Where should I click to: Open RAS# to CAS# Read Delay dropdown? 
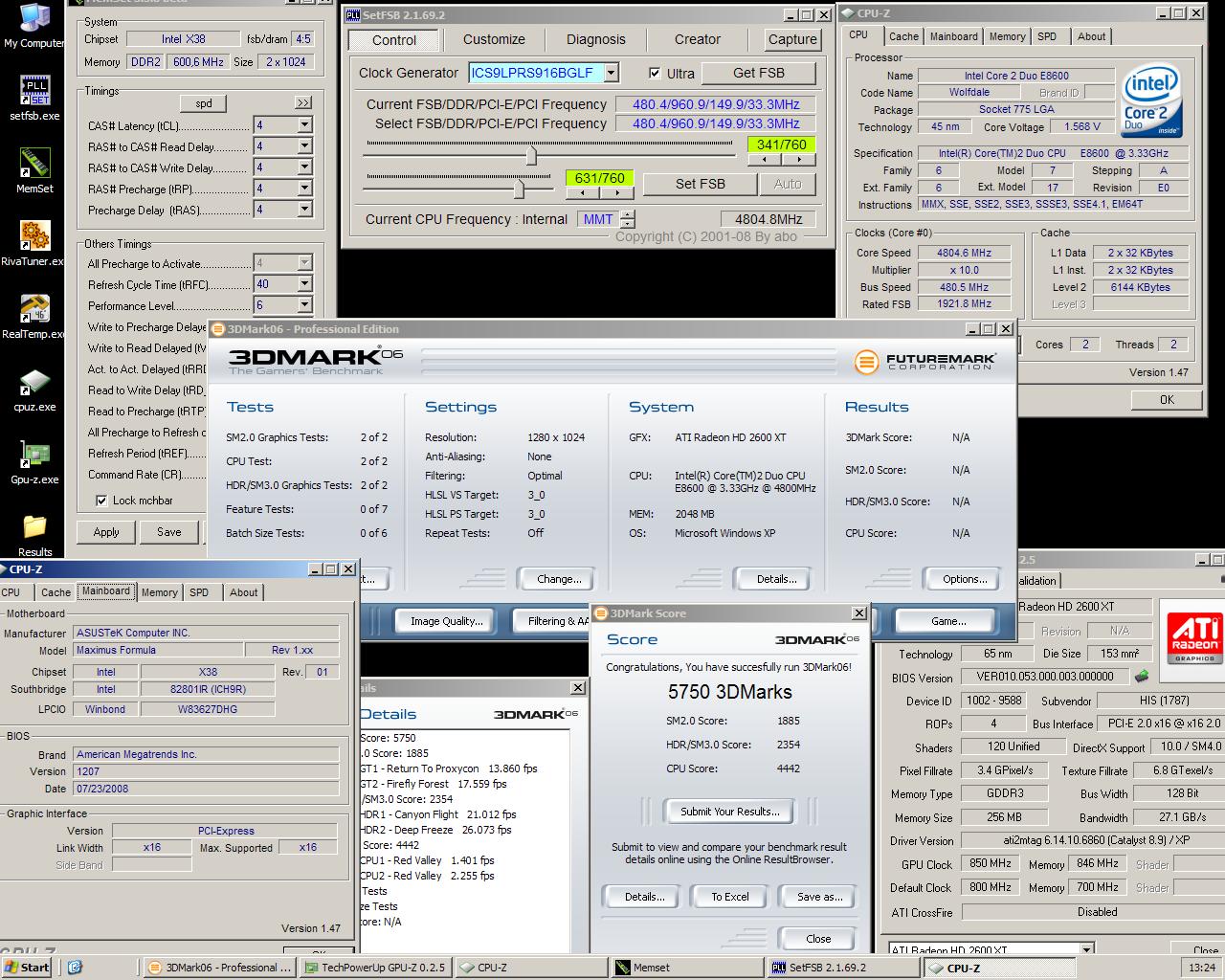pos(304,146)
